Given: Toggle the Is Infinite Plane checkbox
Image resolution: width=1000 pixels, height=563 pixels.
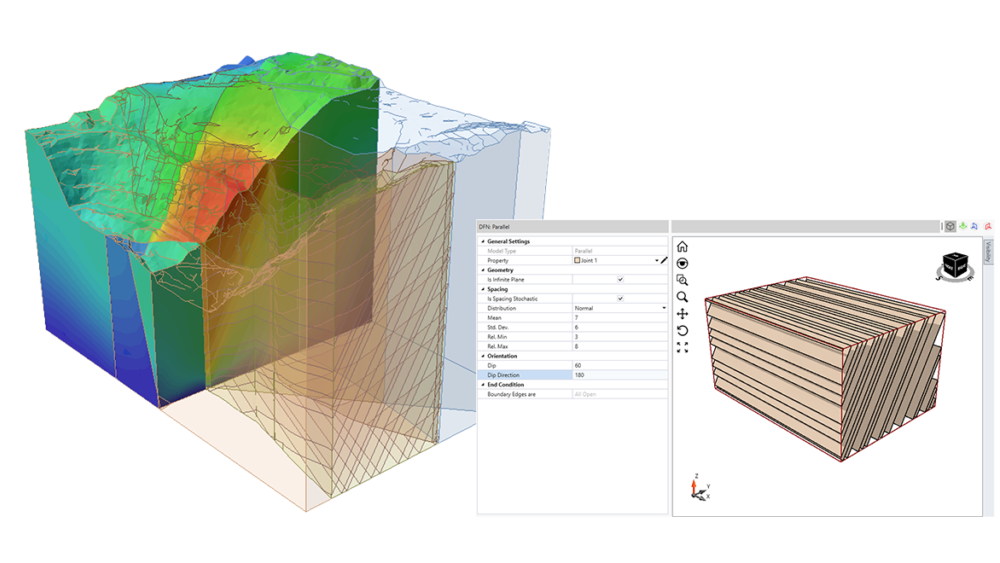Looking at the screenshot, I should [620, 279].
